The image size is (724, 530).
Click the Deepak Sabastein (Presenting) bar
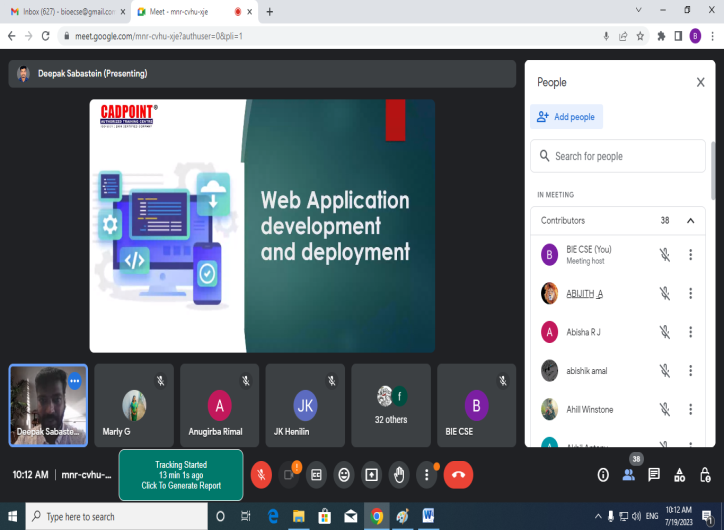coord(262,73)
